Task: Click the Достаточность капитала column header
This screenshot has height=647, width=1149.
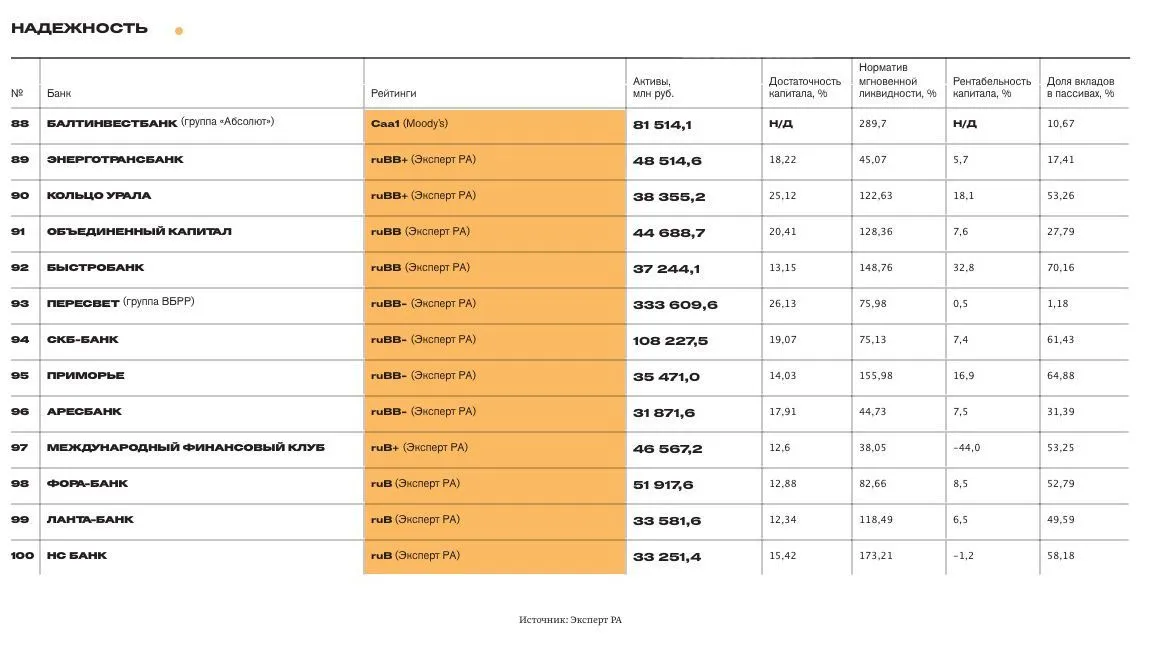Action: pos(805,87)
